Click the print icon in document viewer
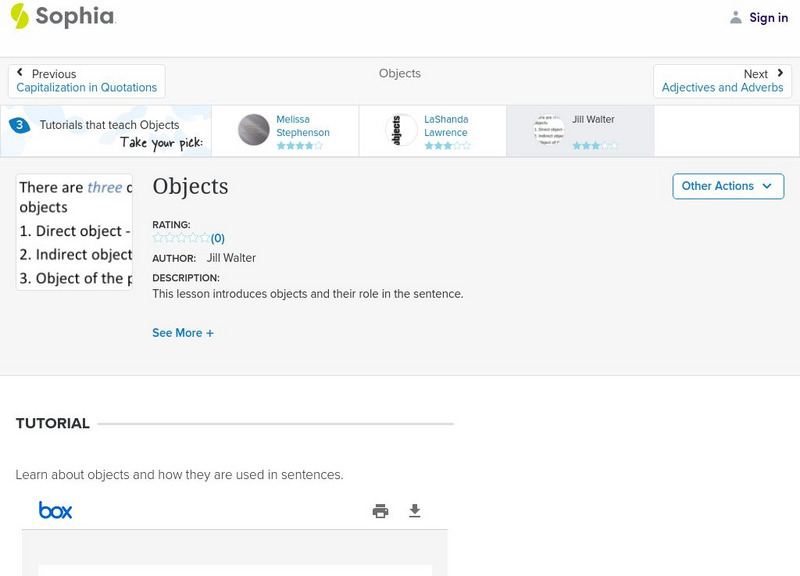800x576 pixels. pyautogui.click(x=380, y=511)
